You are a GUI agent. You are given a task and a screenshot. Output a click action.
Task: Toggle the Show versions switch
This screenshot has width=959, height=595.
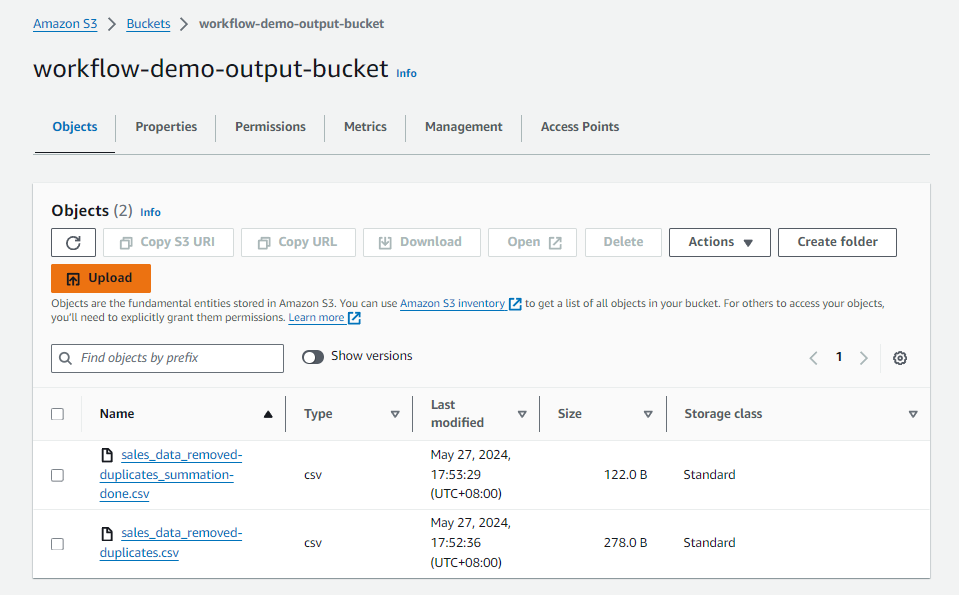pyautogui.click(x=313, y=357)
